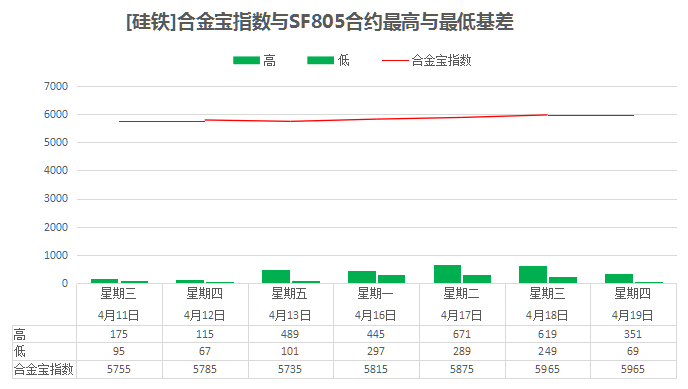Click the 297 value cell

pyautogui.click(x=376, y=351)
